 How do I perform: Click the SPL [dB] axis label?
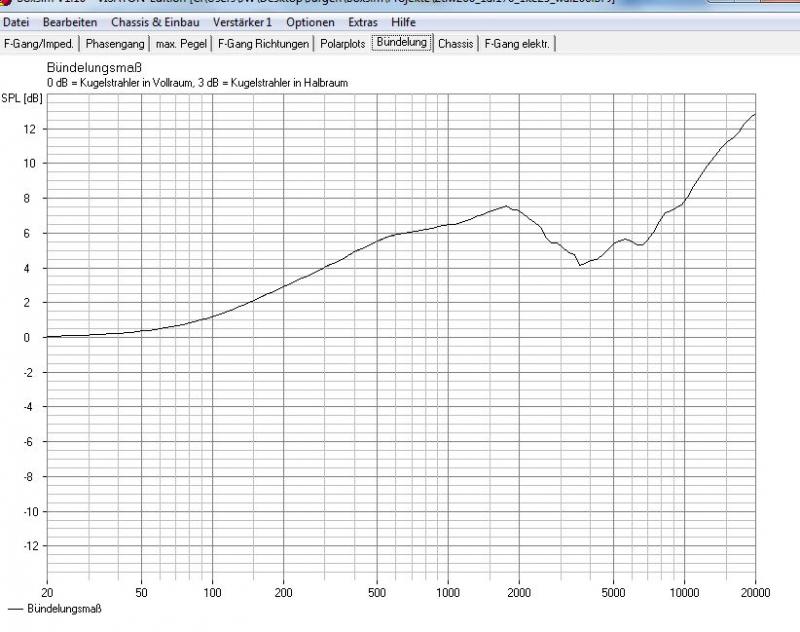click(22, 98)
